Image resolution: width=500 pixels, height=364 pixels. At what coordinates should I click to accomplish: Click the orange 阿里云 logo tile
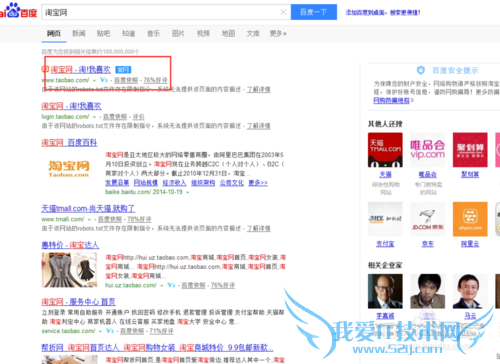470,219
